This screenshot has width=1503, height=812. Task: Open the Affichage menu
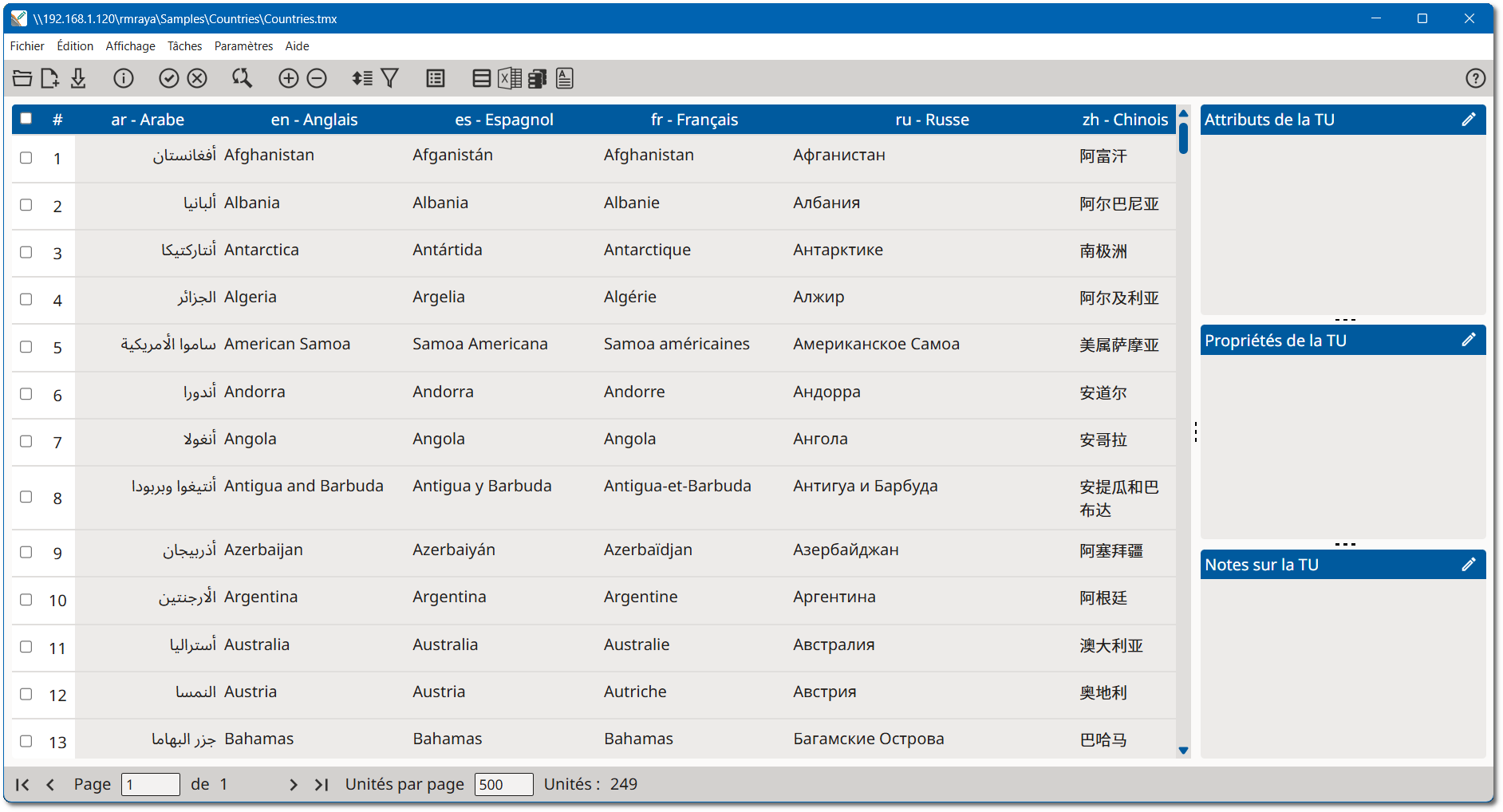click(131, 46)
